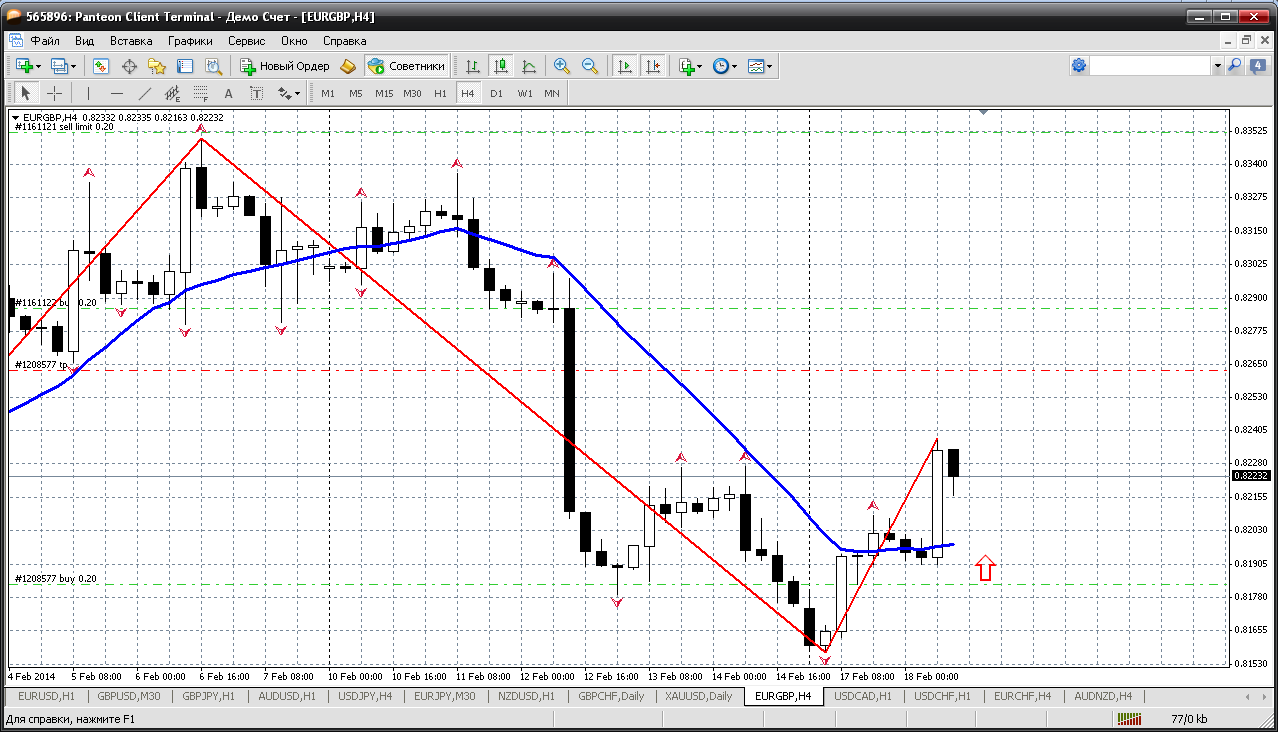The image size is (1278, 732).
Task: Open the Графики menu
Action: [190, 41]
